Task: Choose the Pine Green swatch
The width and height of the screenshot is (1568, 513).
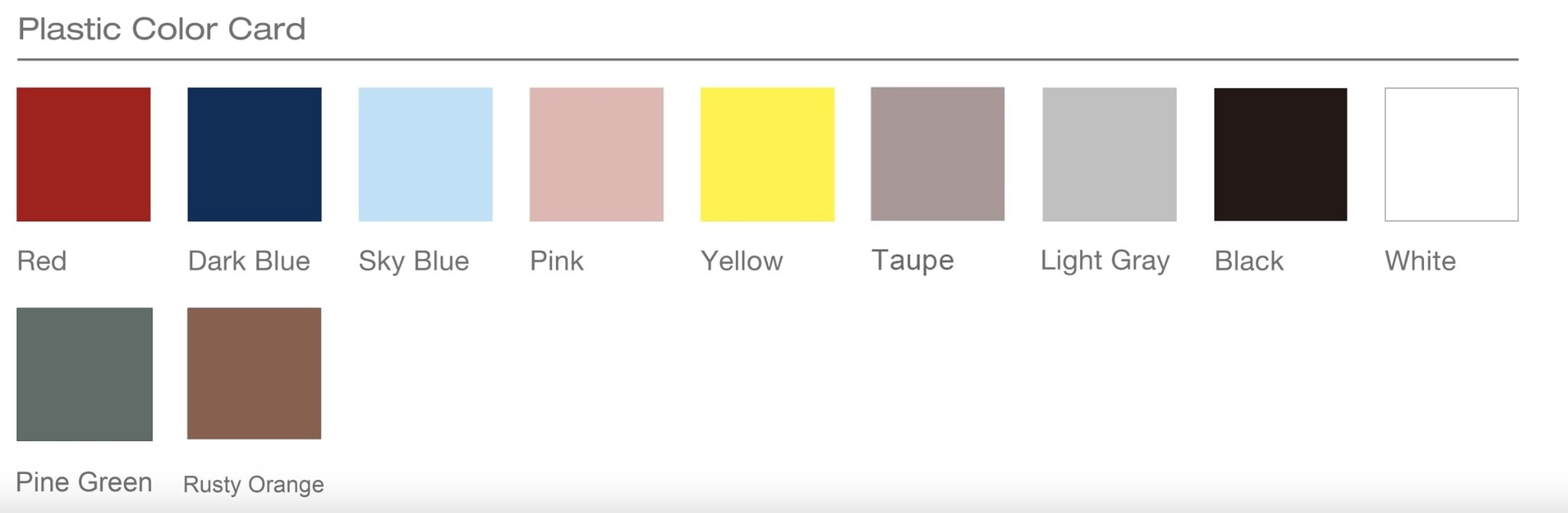Action: [84, 374]
